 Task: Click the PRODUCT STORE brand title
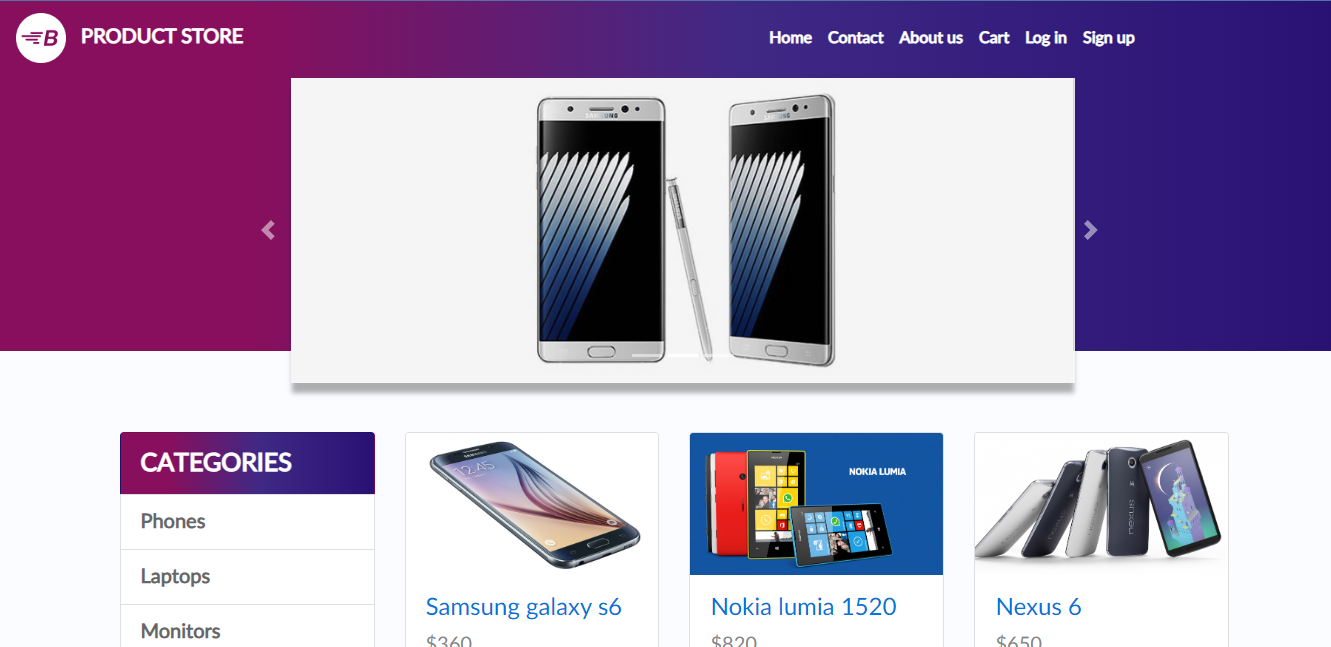[162, 37]
